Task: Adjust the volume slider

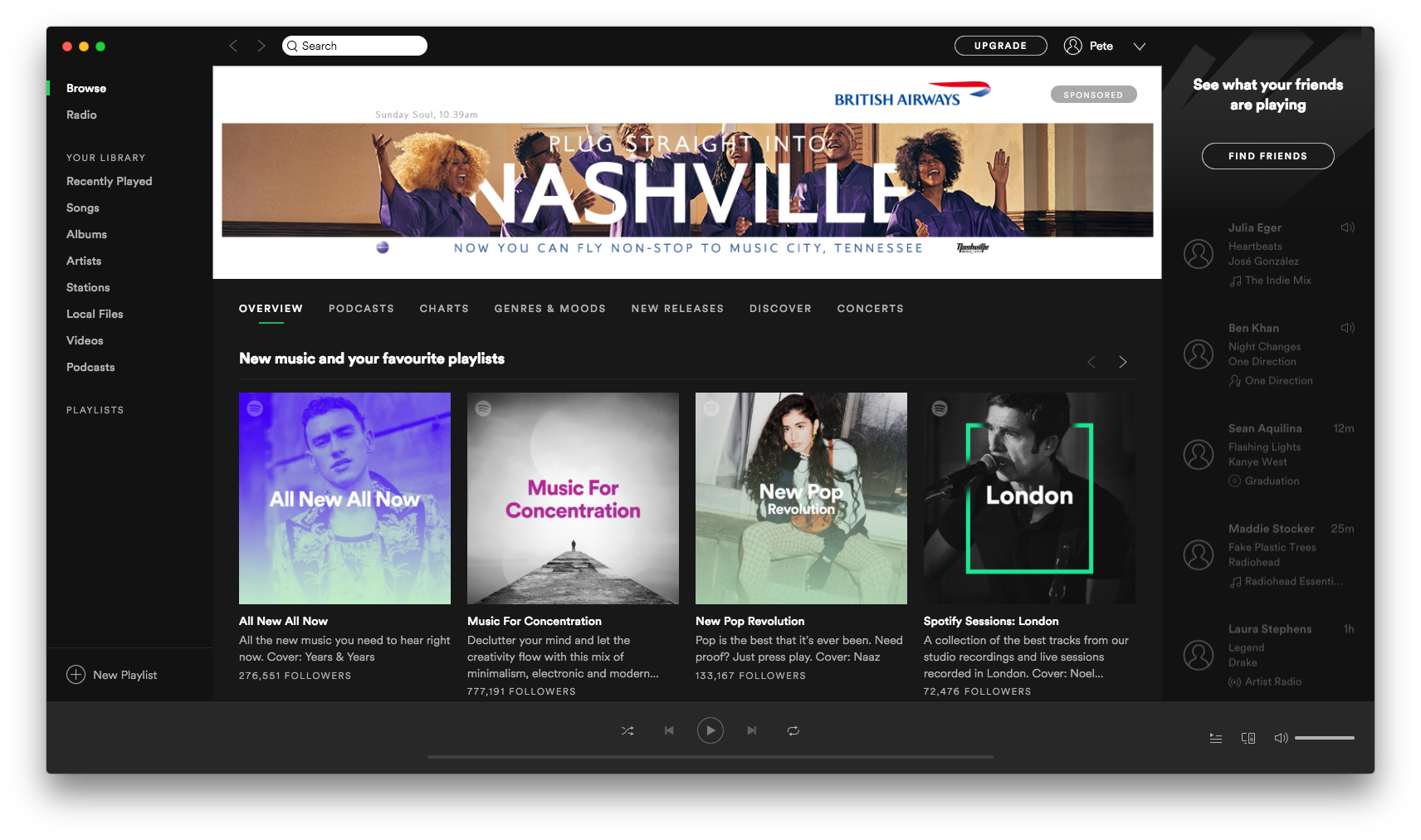Action: point(1325,738)
